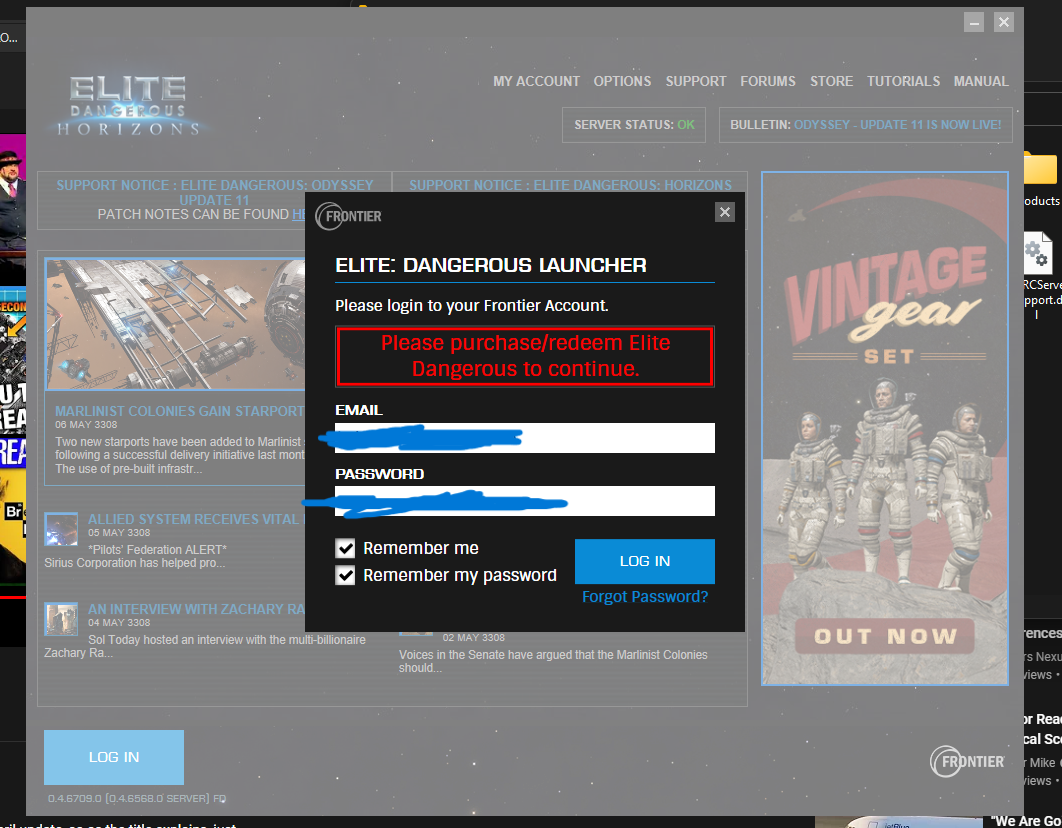Open Marlinist Colonies Gain Starports article

(179, 411)
